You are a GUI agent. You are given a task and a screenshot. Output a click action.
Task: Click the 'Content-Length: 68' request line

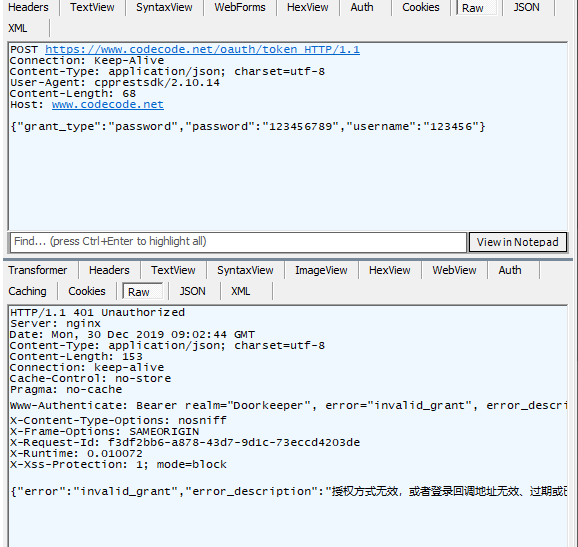click(x=73, y=94)
